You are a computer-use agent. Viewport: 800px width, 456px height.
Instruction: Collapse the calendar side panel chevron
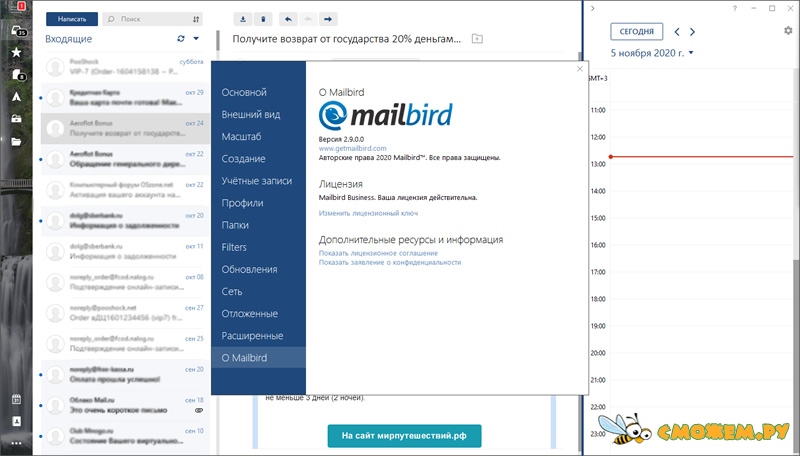pos(592,8)
